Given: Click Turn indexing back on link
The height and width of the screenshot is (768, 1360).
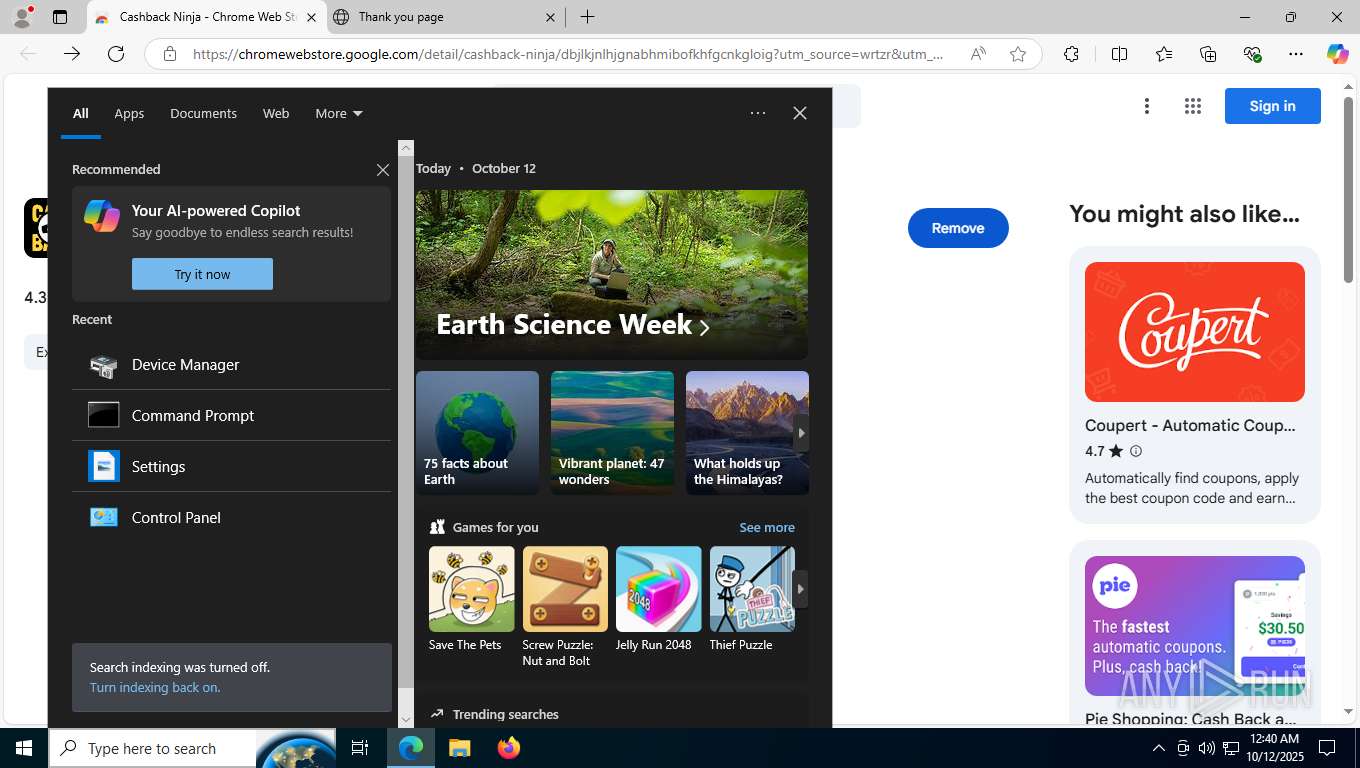Looking at the screenshot, I should point(154,687).
